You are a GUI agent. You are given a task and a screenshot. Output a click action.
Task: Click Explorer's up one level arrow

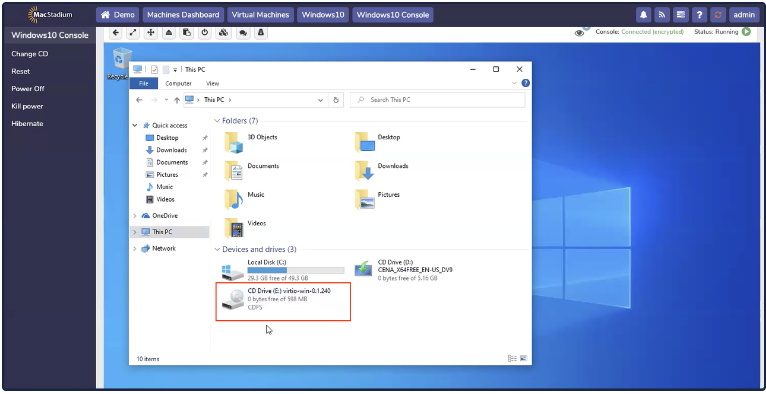pyautogui.click(x=177, y=100)
